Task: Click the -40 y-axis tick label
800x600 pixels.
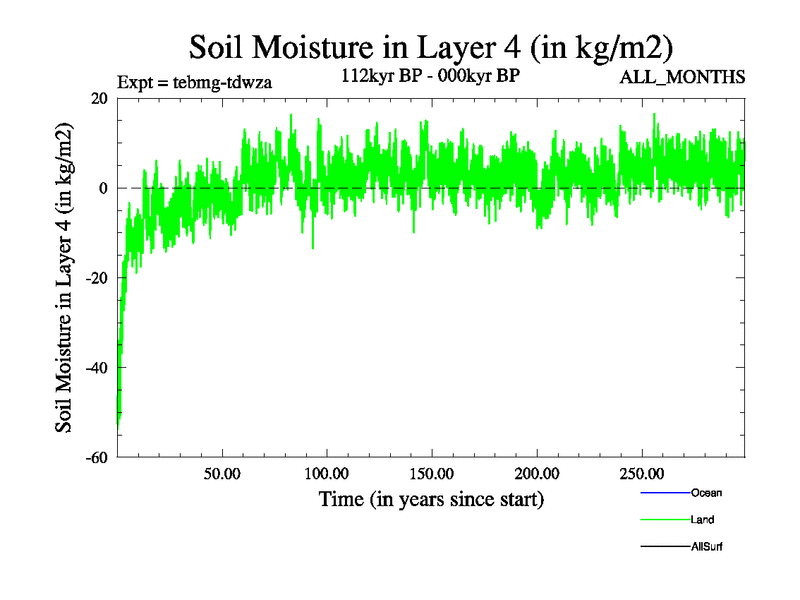Action: pyautogui.click(x=98, y=368)
